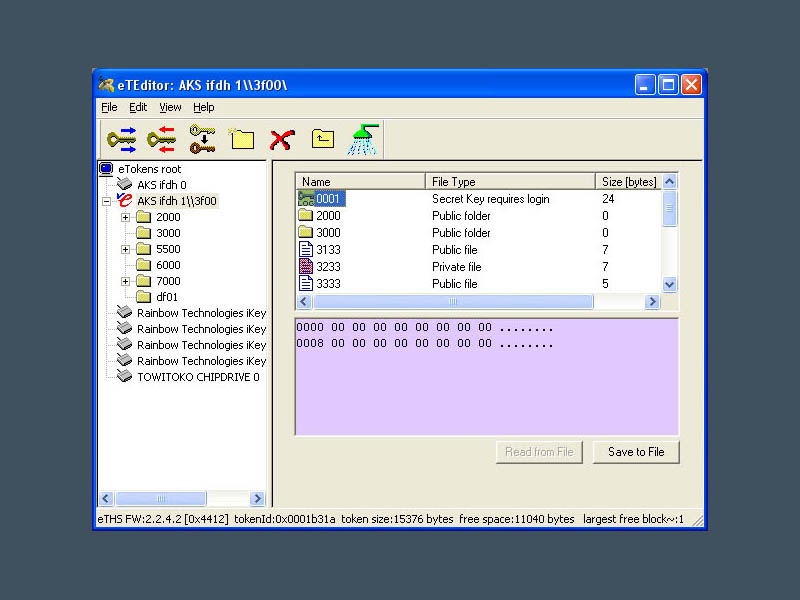
Task: Expand the 2000 folder tree node
Action: tap(126, 217)
